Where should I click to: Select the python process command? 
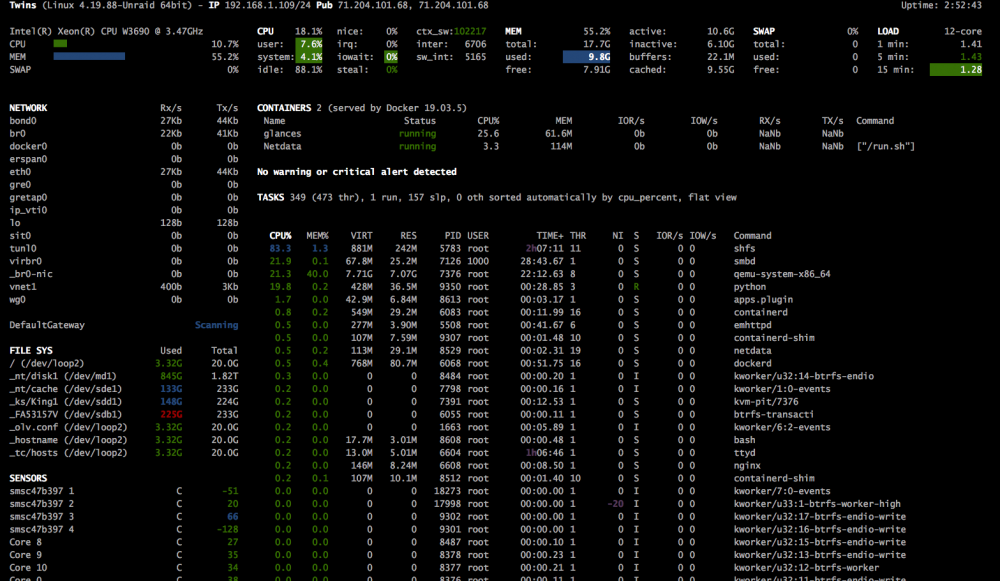749,286
